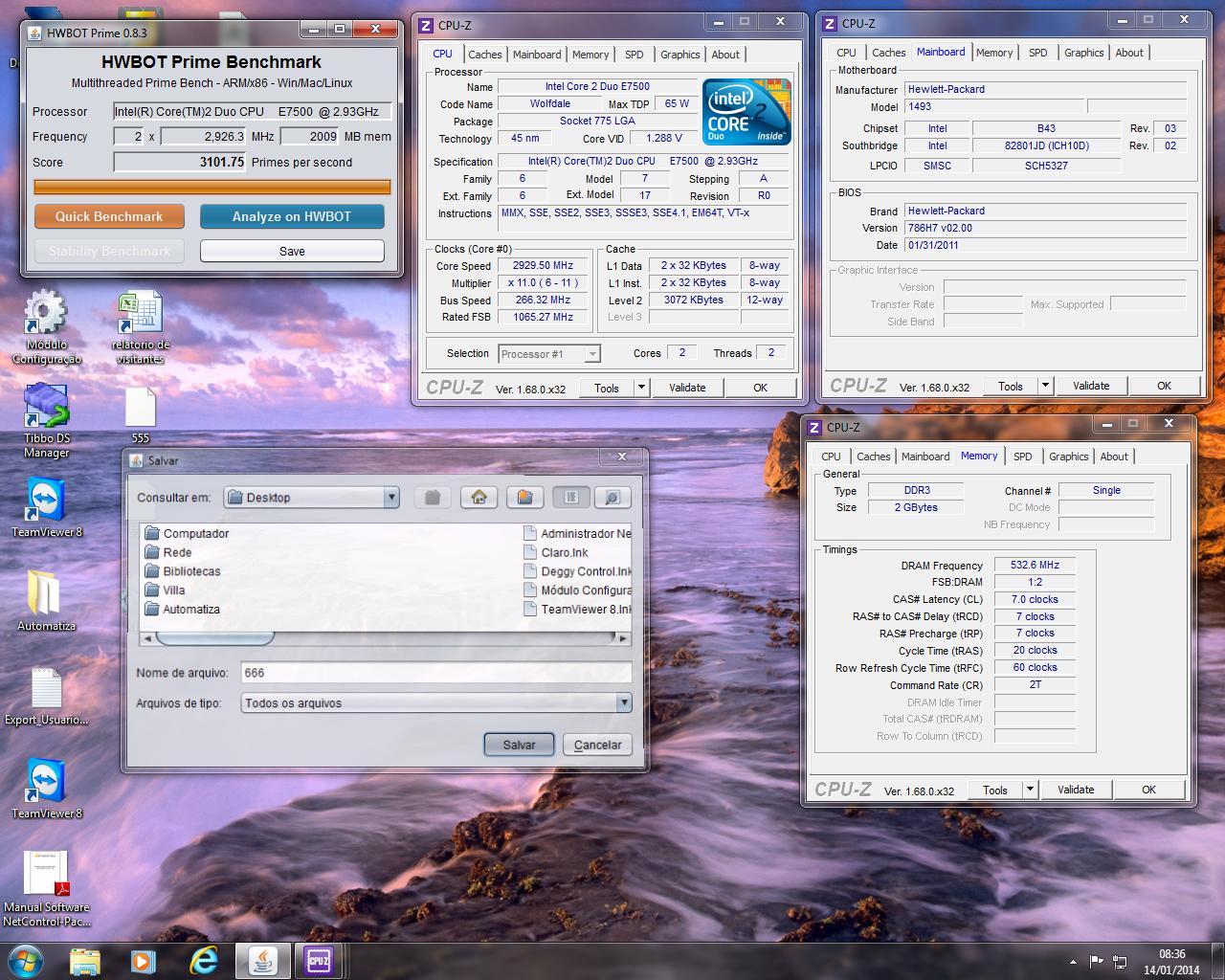
Task: Click OK in the CPU-Z Mainboard window
Action: 1164,386
